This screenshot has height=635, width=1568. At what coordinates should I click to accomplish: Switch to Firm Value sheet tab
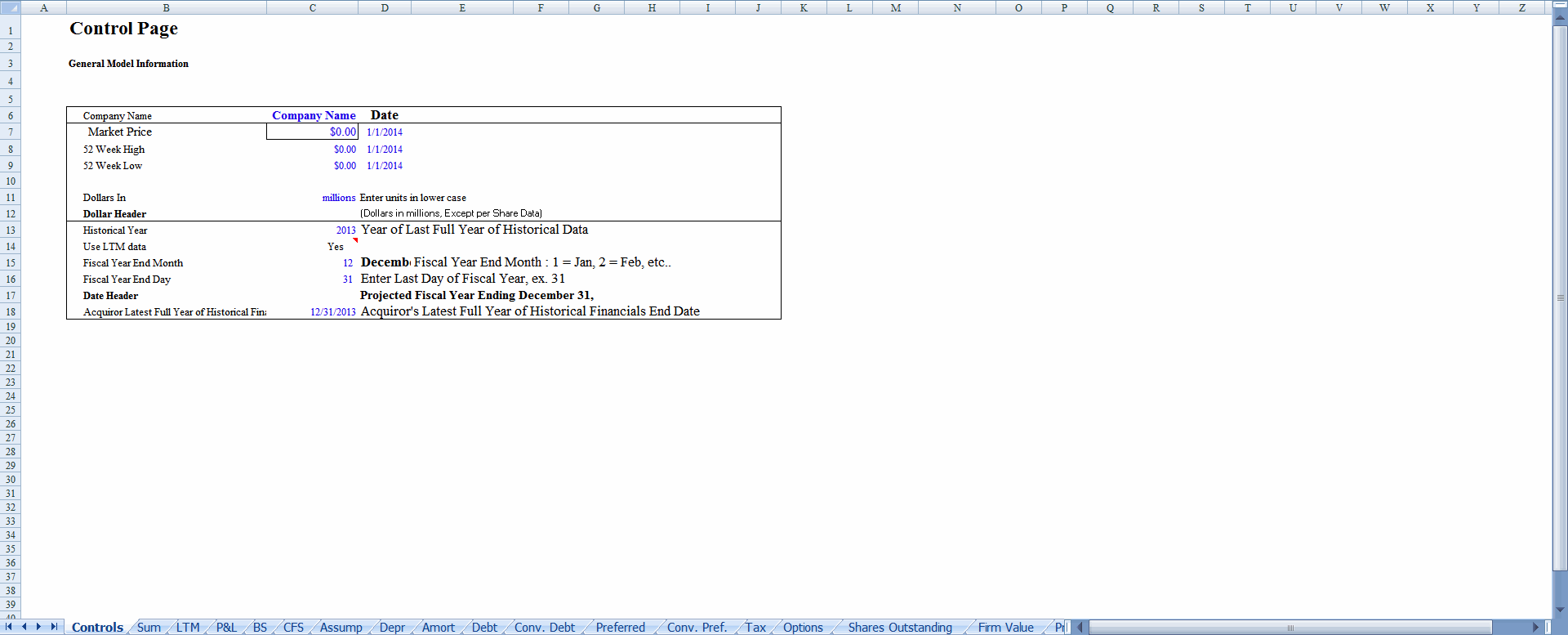1006,628
